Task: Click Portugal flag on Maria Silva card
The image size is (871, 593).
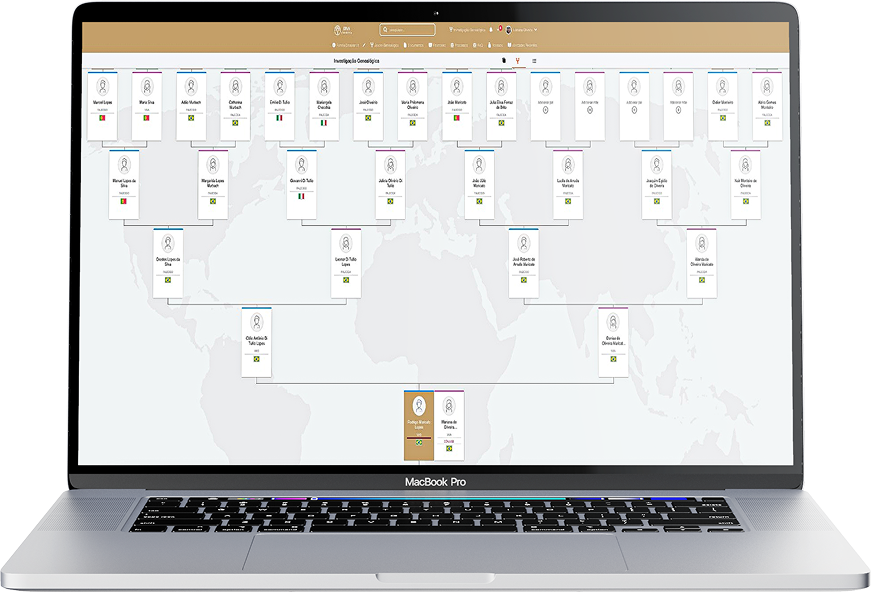Action: (x=147, y=118)
